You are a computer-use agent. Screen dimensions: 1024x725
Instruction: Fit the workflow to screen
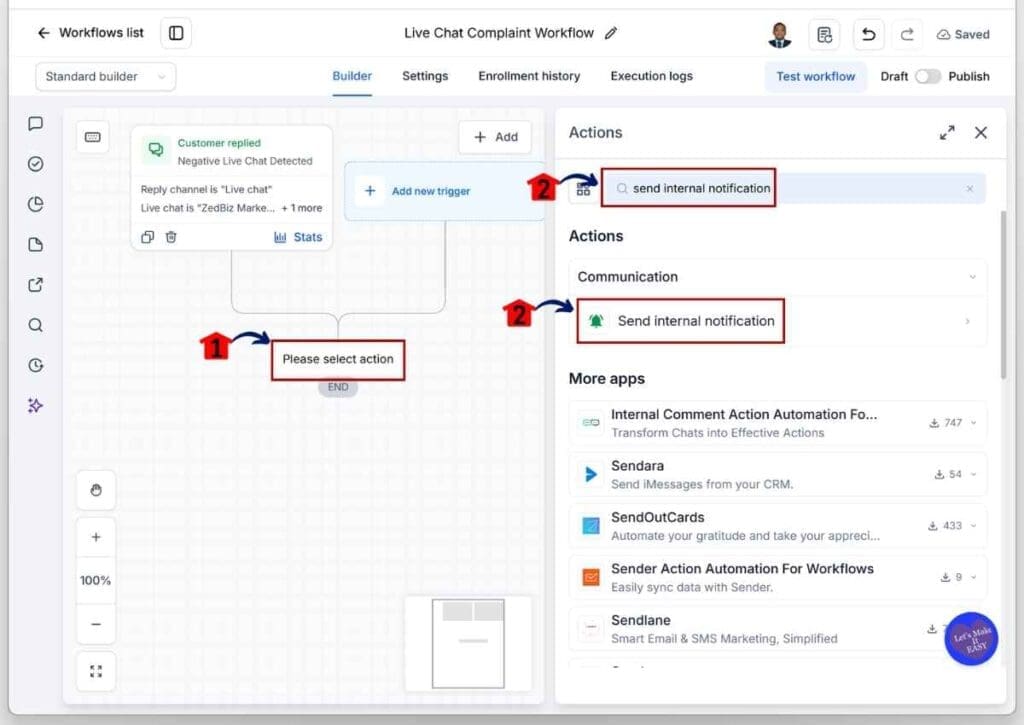(96, 671)
